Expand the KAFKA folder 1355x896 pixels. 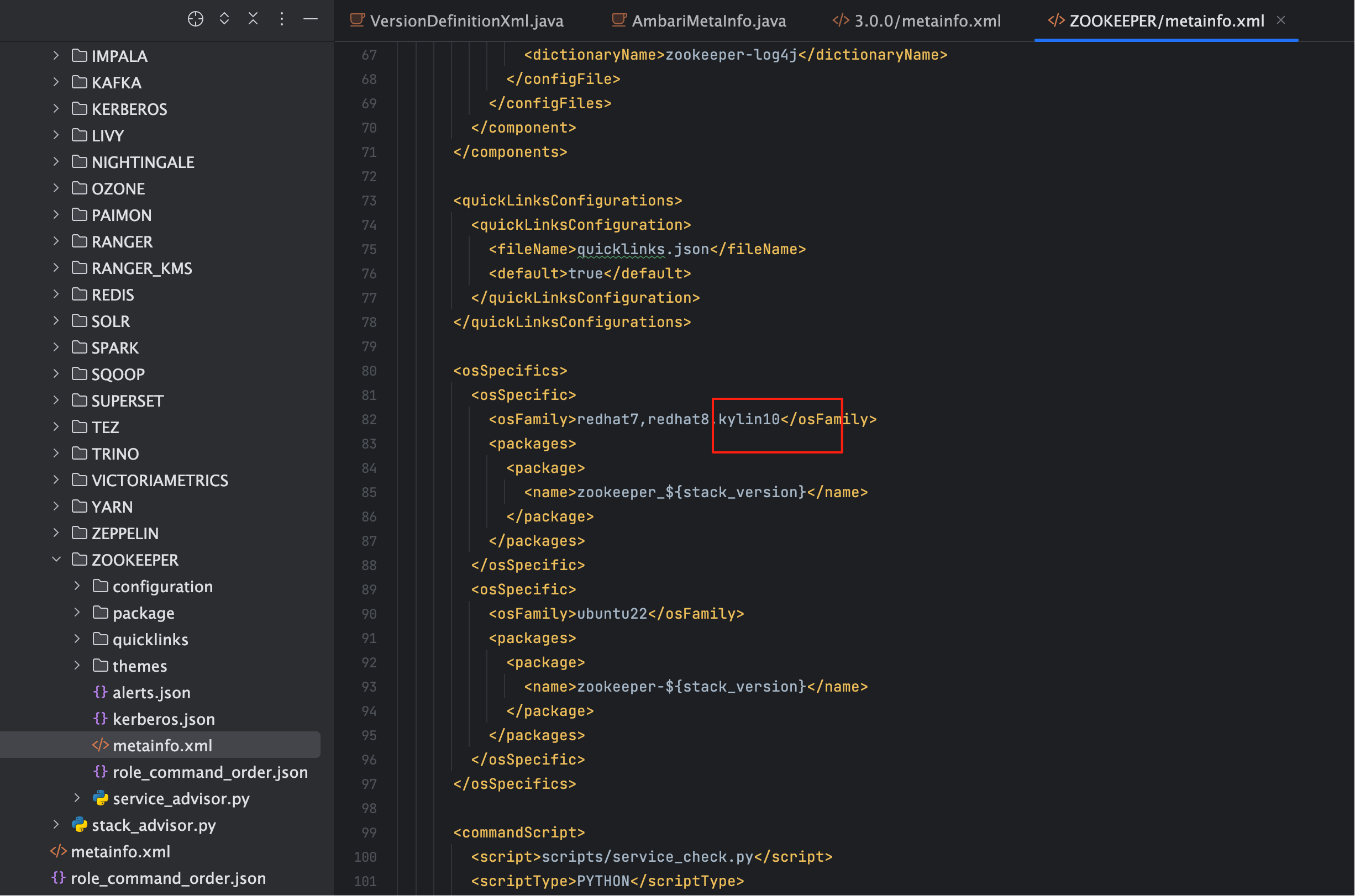(x=56, y=82)
